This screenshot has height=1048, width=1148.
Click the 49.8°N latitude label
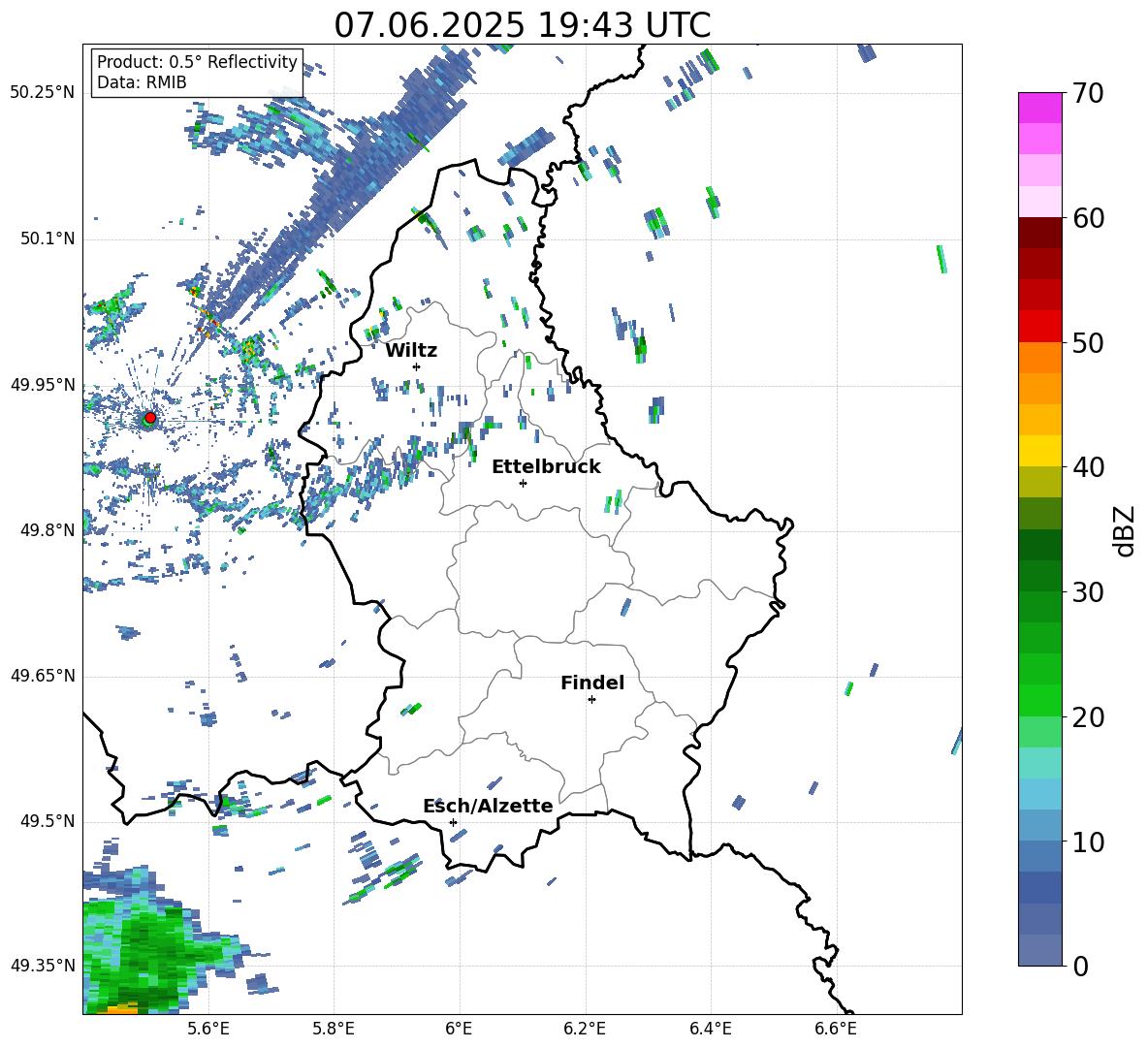point(48,530)
